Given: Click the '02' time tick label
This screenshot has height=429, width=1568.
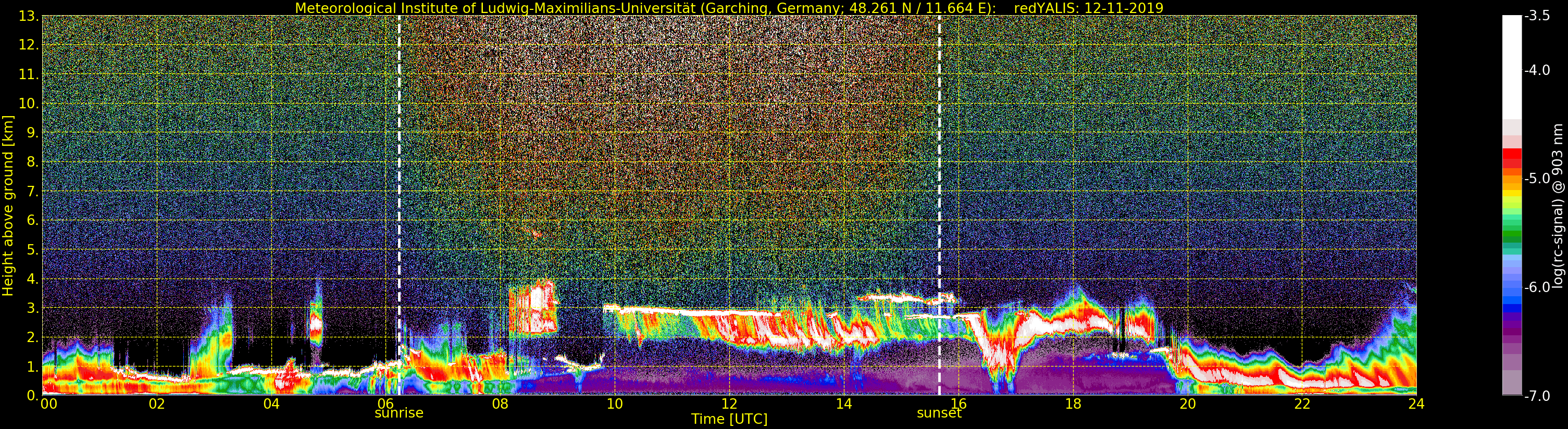Looking at the screenshot, I should coord(156,404).
